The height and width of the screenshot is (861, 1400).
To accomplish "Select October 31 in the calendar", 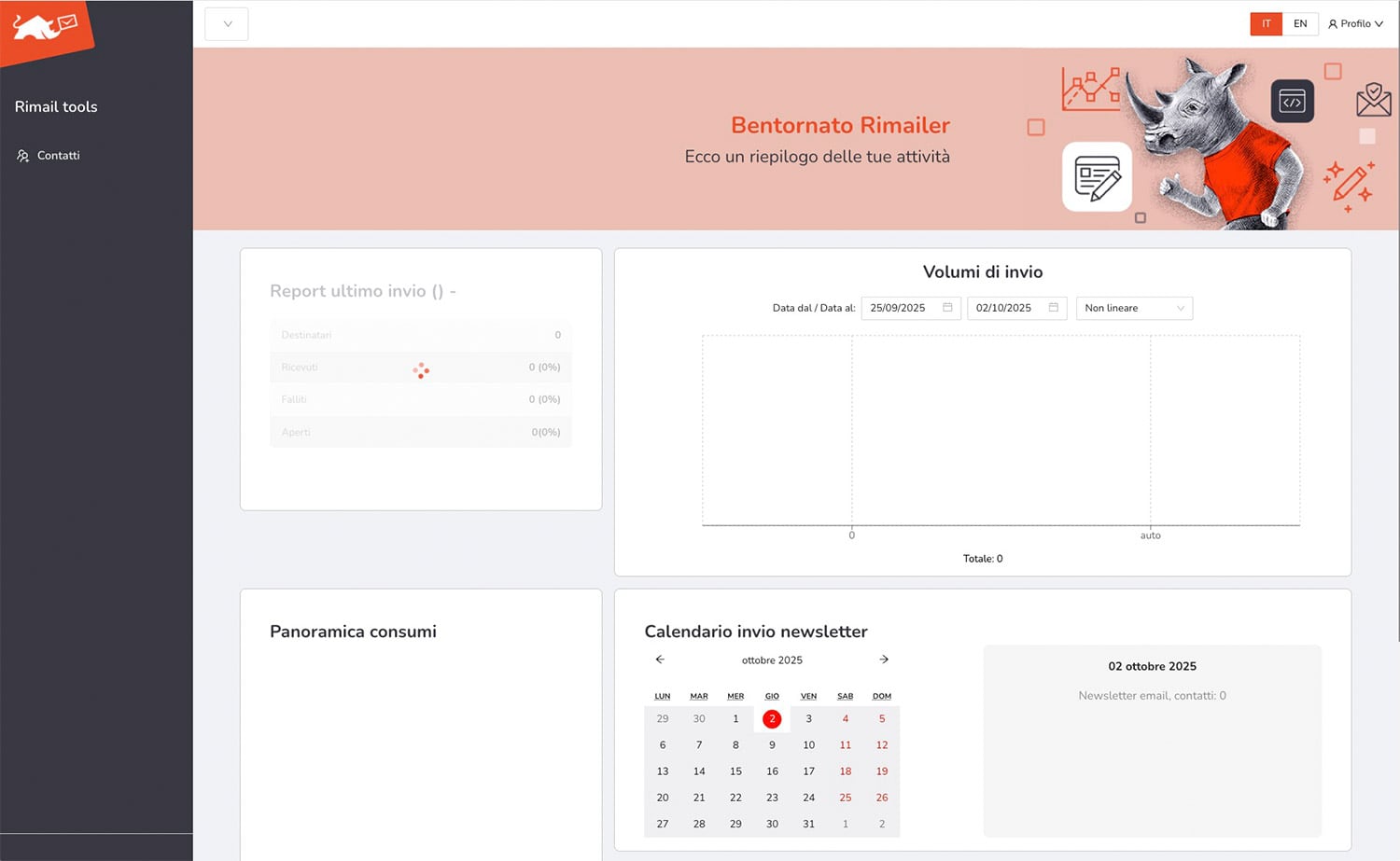I will pyautogui.click(x=808, y=824).
